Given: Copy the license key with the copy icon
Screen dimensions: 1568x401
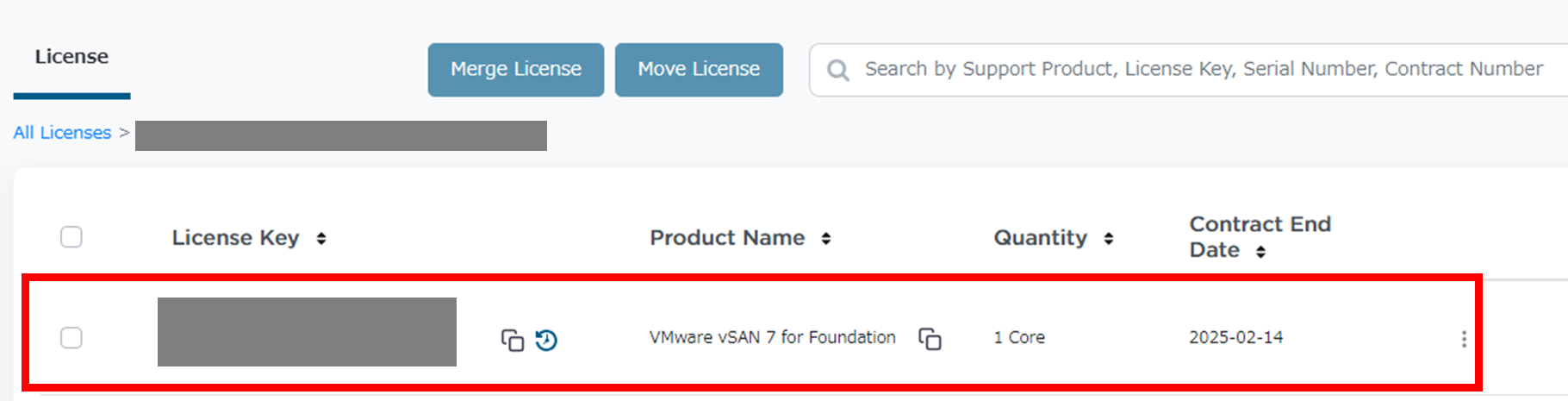Looking at the screenshot, I should tap(512, 340).
